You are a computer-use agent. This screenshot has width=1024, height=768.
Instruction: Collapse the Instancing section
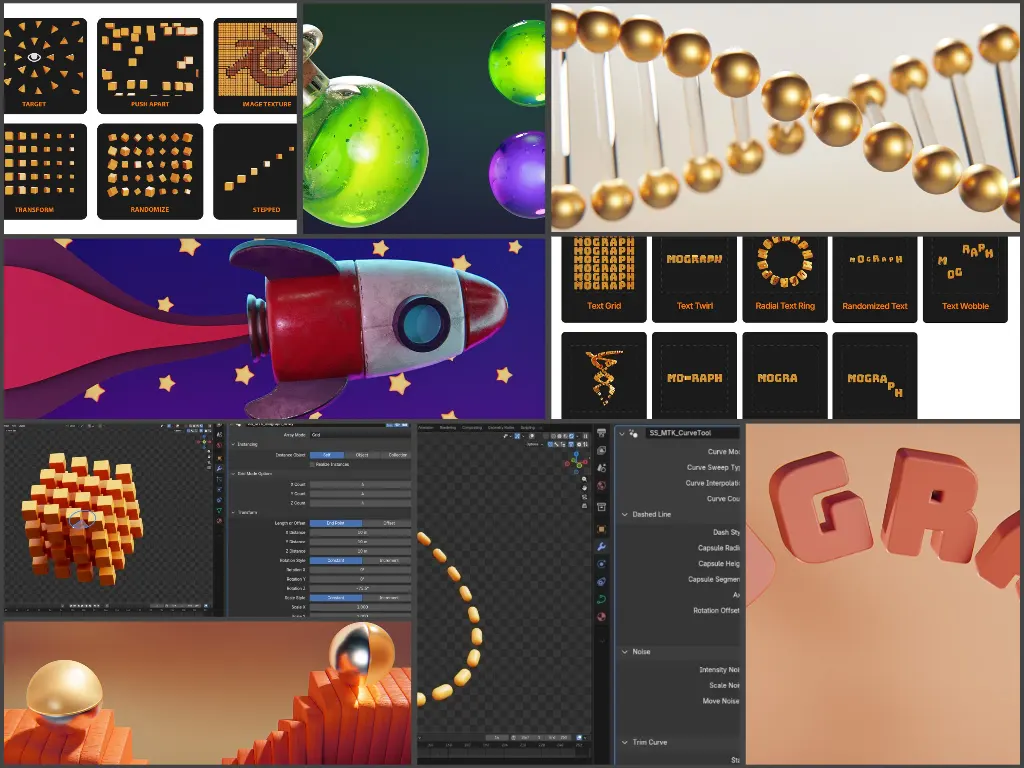[x=233, y=444]
